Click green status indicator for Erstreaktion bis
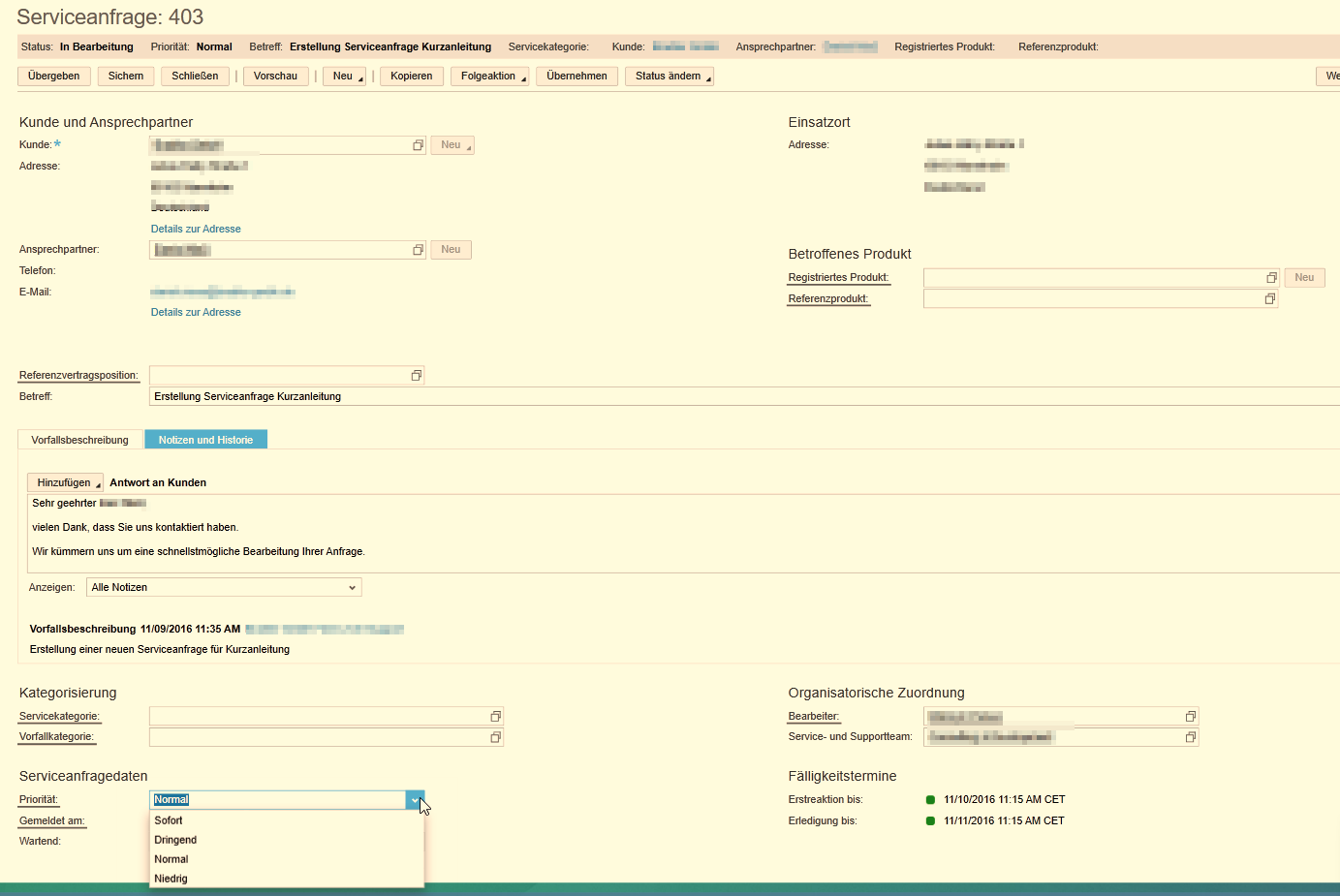The width and height of the screenshot is (1340, 896). (930, 800)
